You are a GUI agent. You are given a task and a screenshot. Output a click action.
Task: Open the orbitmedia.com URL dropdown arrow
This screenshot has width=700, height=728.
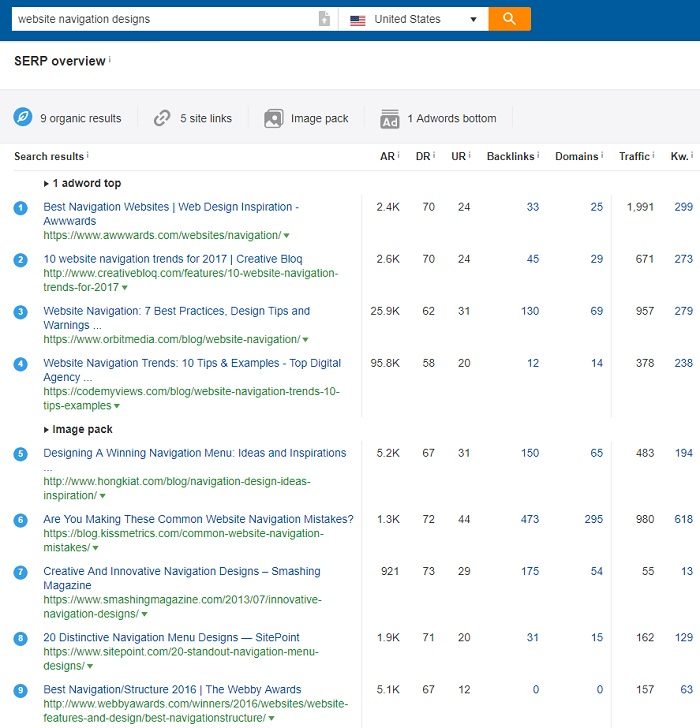[305, 340]
